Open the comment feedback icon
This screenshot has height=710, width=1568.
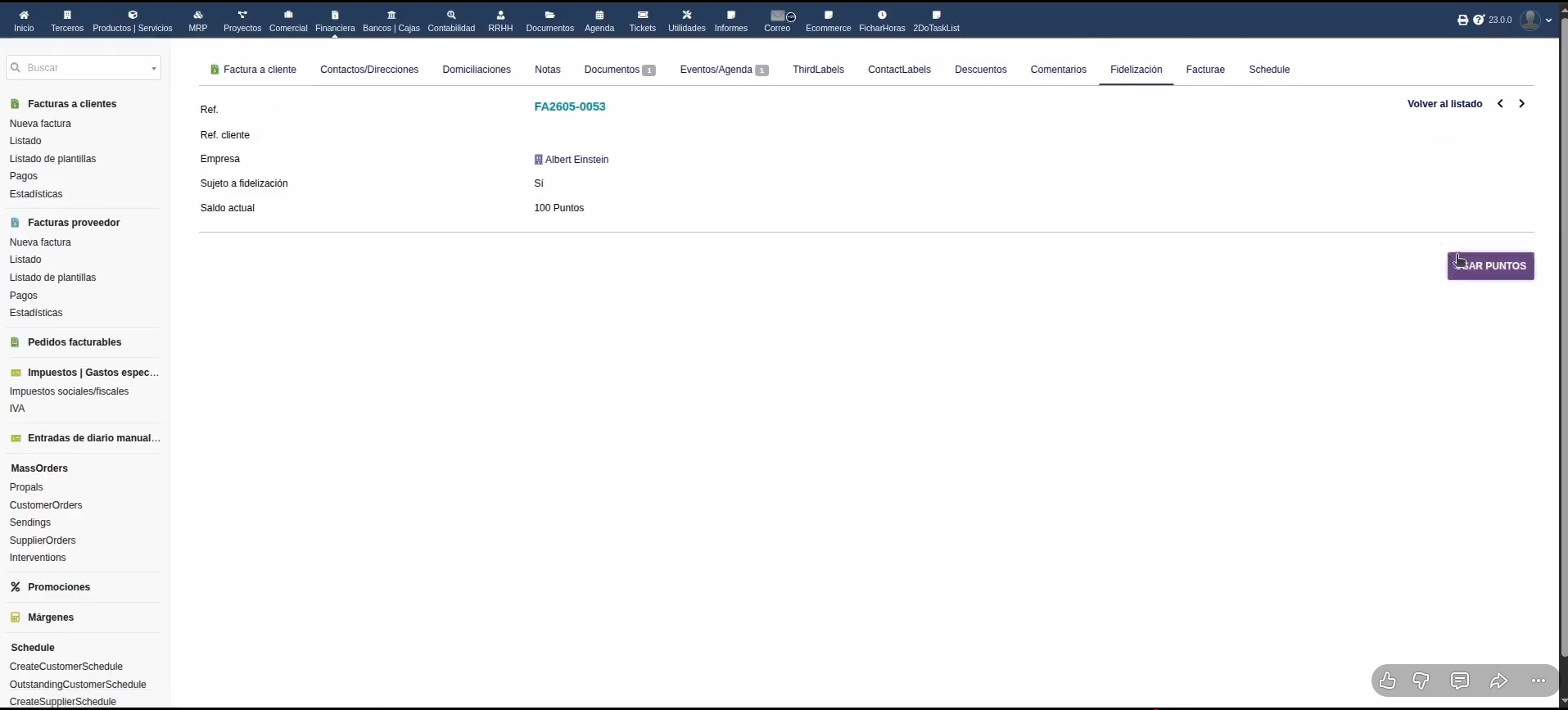1460,681
